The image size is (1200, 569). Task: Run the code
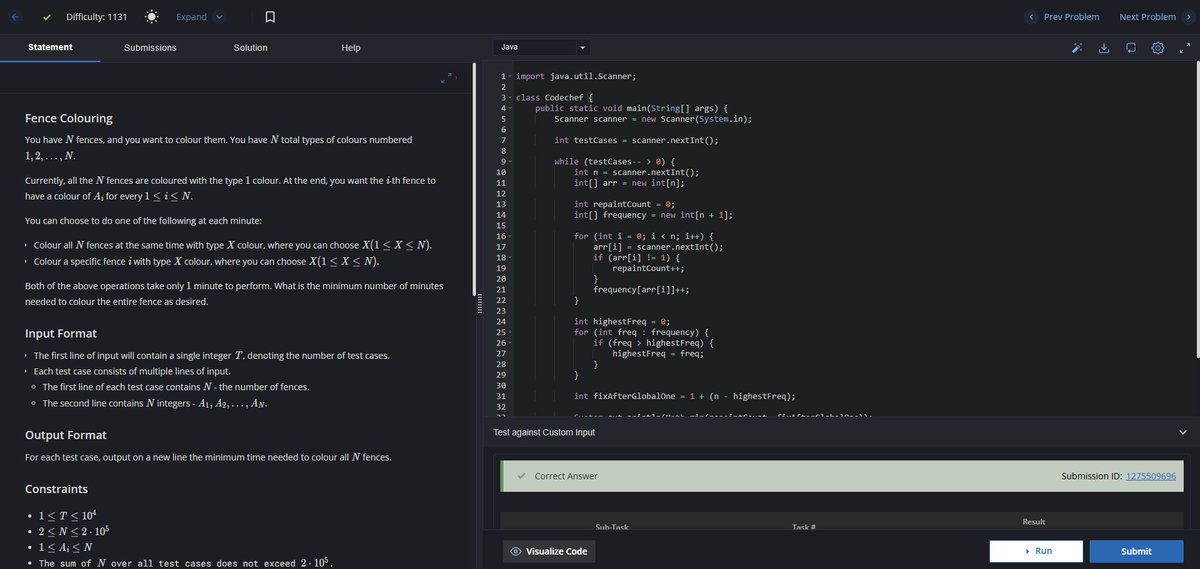click(1036, 551)
